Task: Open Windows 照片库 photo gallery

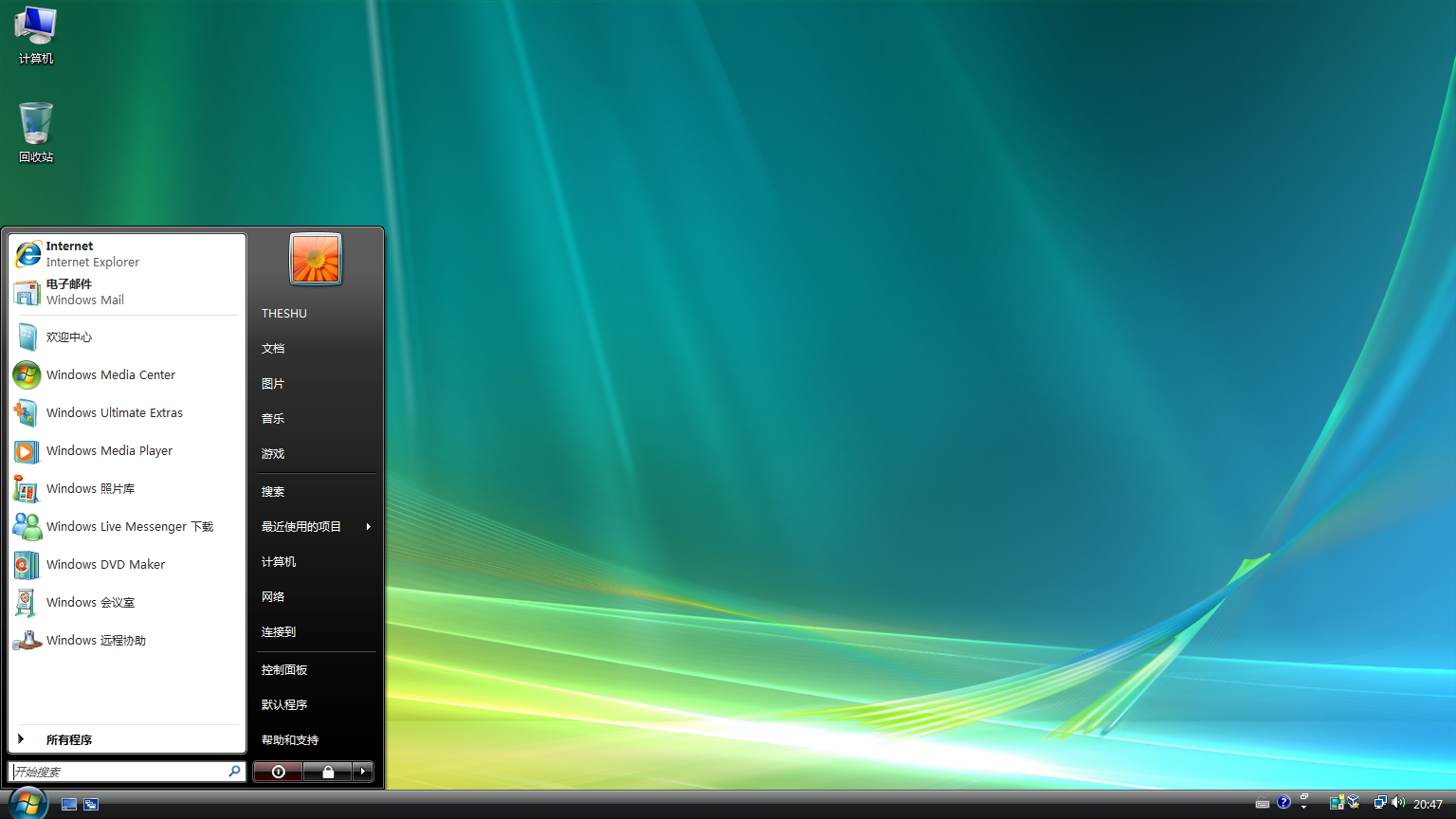Action: pos(127,488)
